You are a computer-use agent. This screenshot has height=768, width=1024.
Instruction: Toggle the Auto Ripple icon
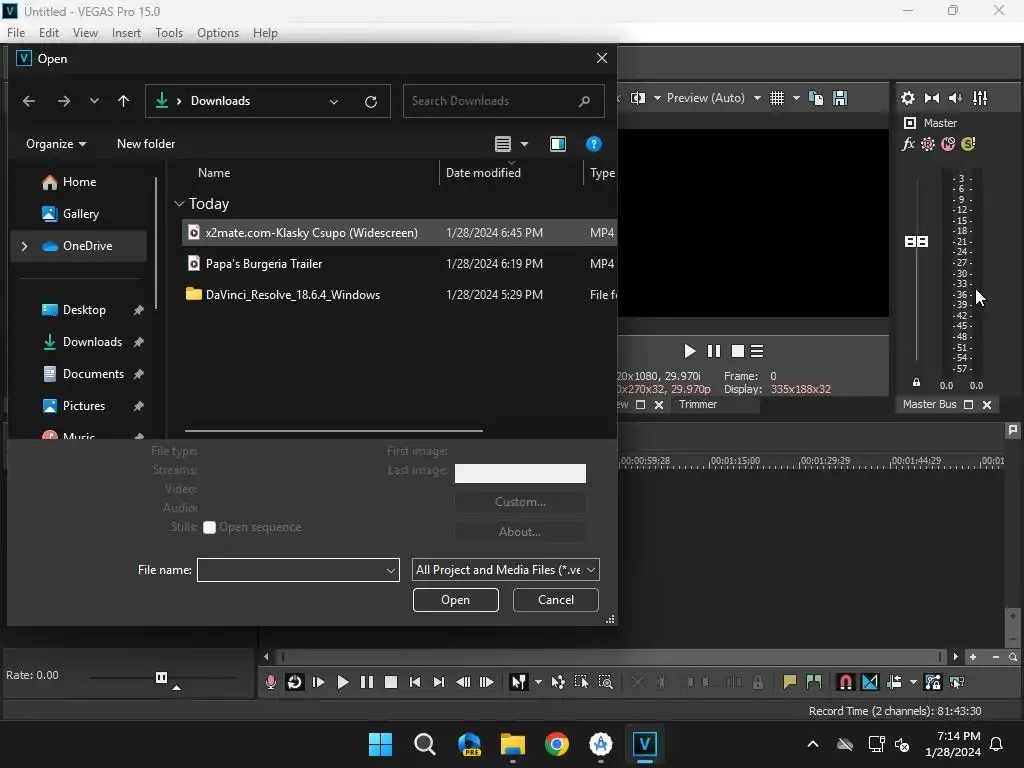[894, 682]
